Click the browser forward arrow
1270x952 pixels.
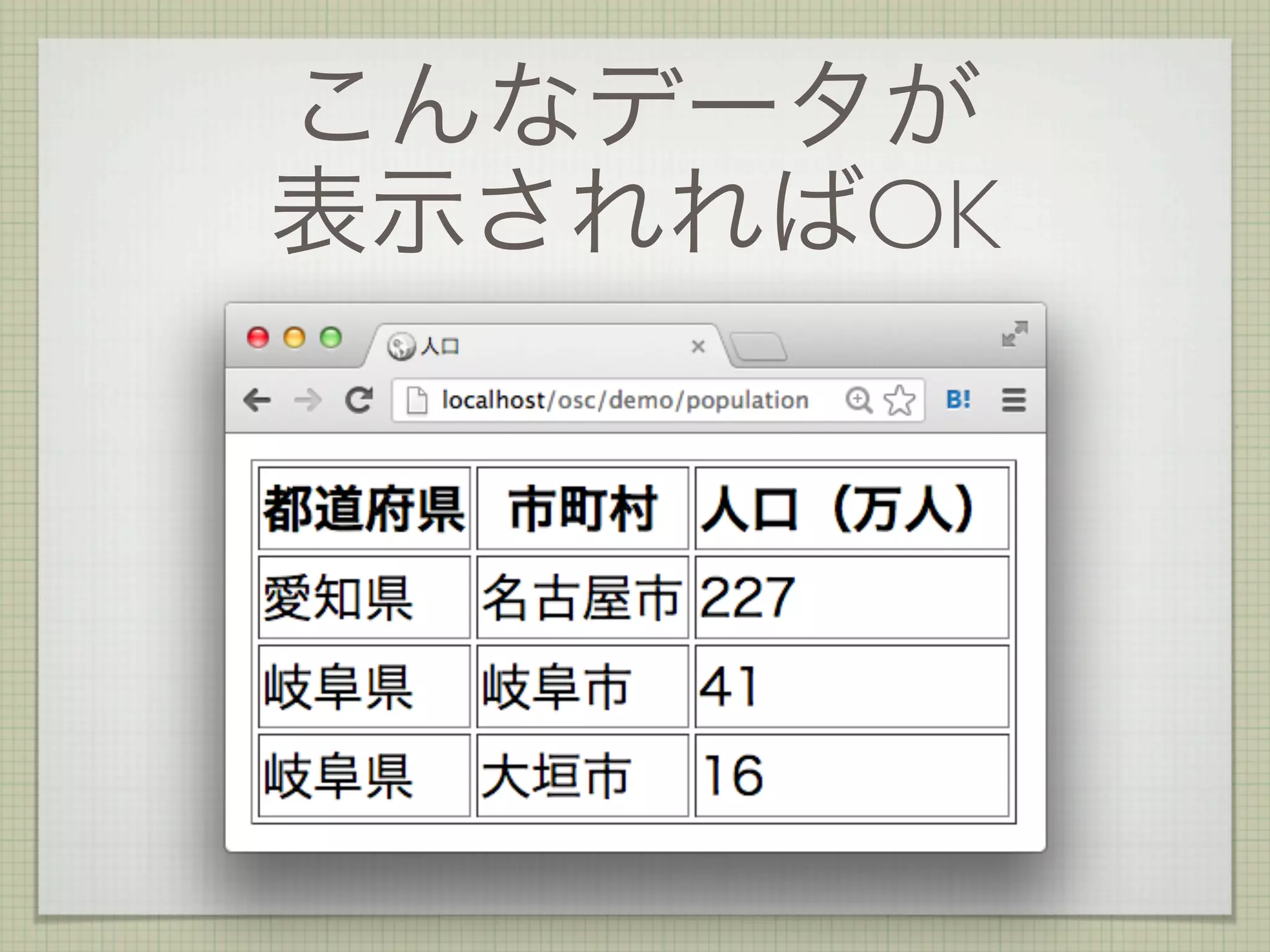click(x=308, y=400)
